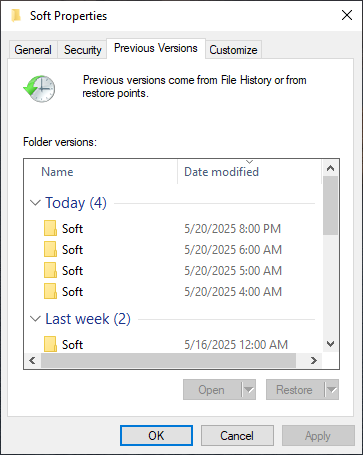The width and height of the screenshot is (363, 455).
Task: Open the Open button dropdown arrow
Action: (x=249, y=389)
